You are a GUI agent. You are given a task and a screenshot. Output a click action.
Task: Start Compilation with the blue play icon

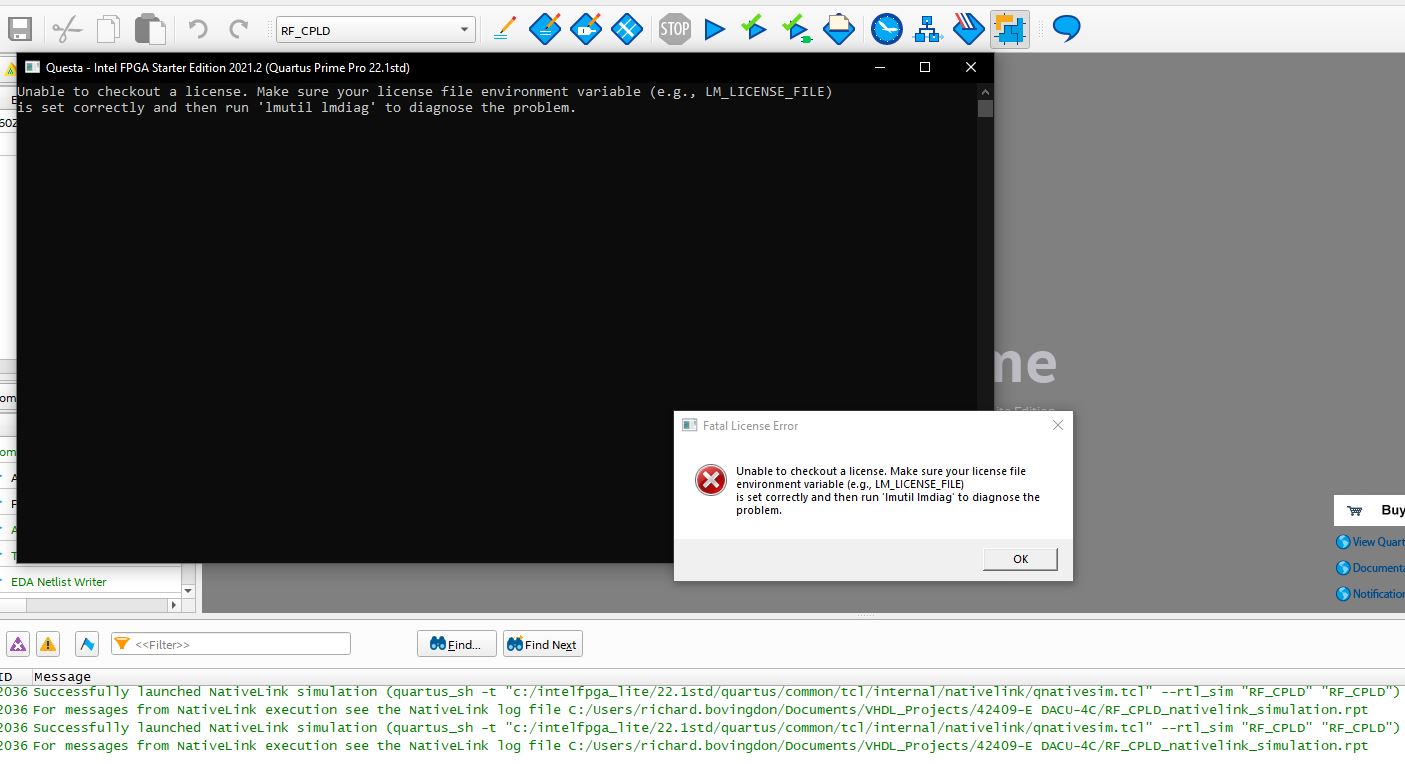pyautogui.click(x=714, y=29)
